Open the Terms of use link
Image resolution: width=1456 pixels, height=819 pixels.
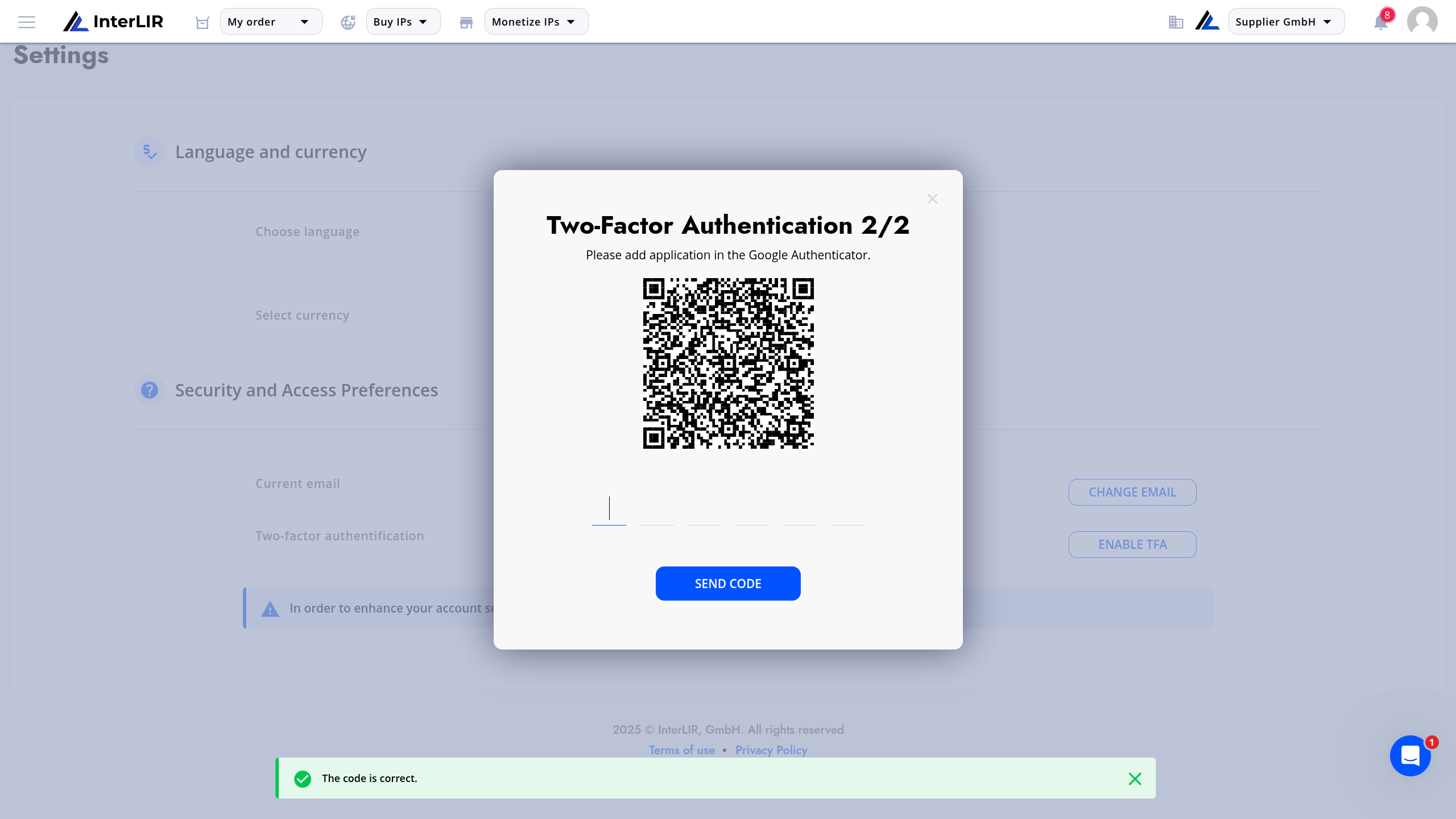[682, 750]
